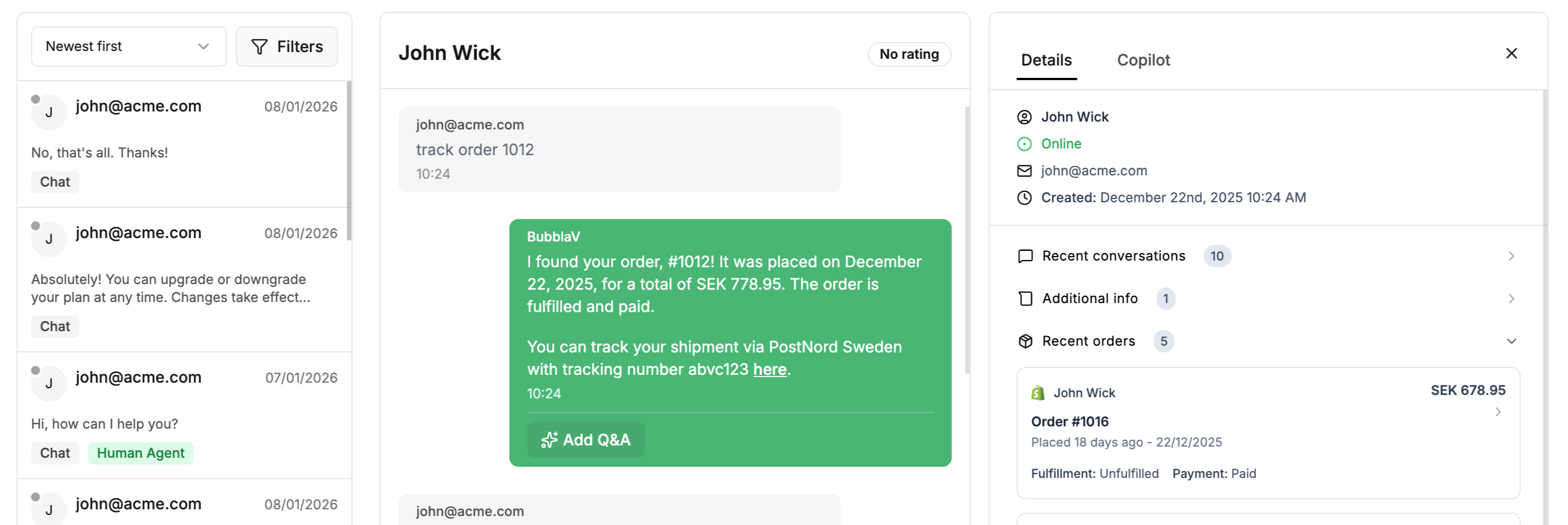Click the green Online status indicator

coord(1024,144)
